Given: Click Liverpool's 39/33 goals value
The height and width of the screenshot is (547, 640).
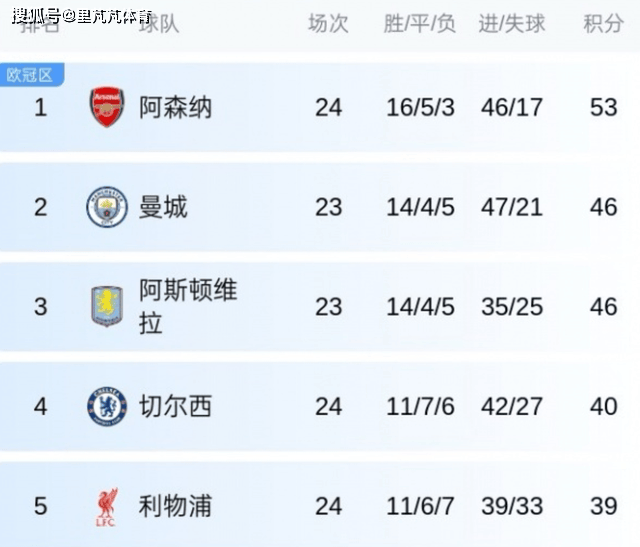Looking at the screenshot, I should click(x=512, y=506).
